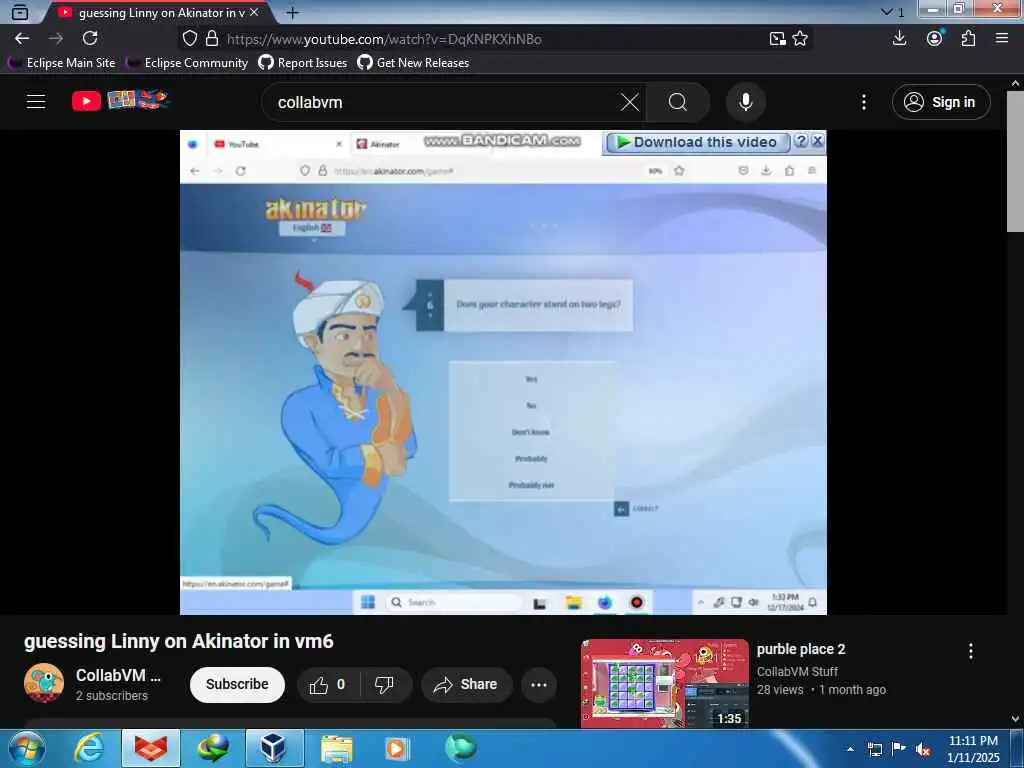Reload the YouTube page

pos(90,39)
